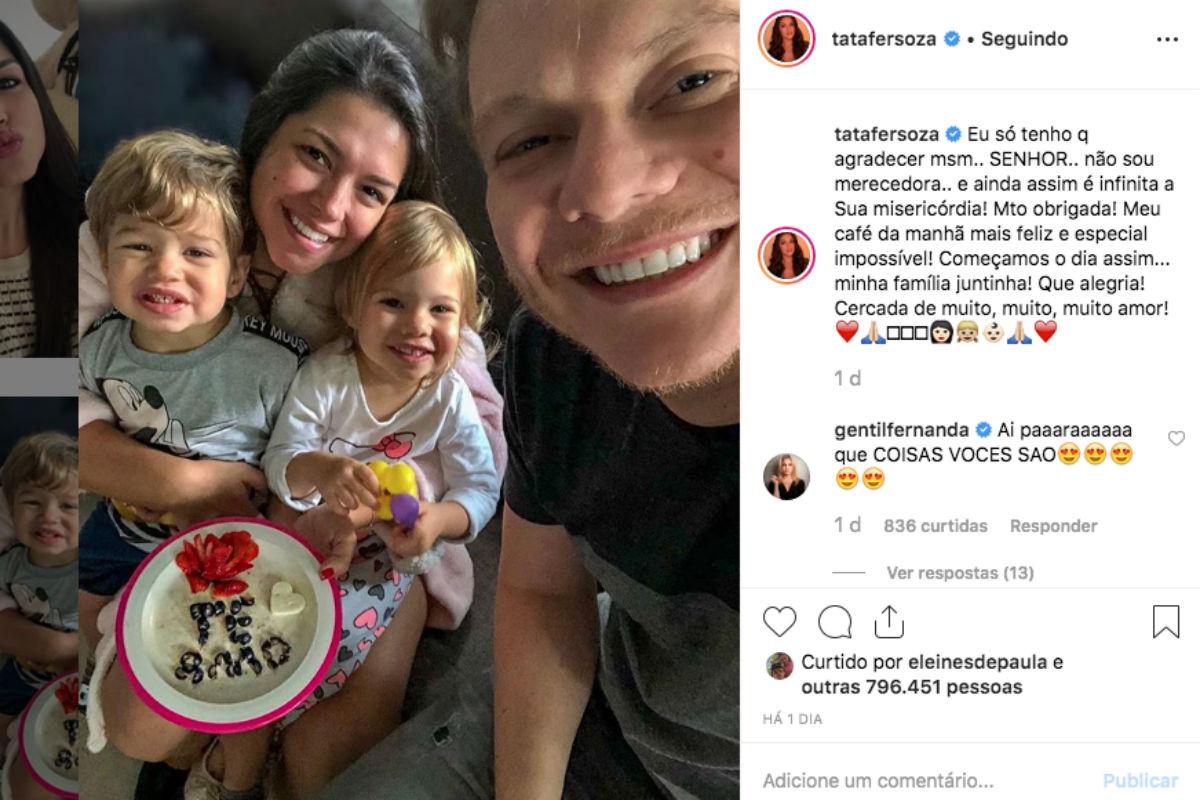Viewport: 1200px width, 800px height.
Task: Click tatafersoza's verified badge in the header
Action: 952,39
